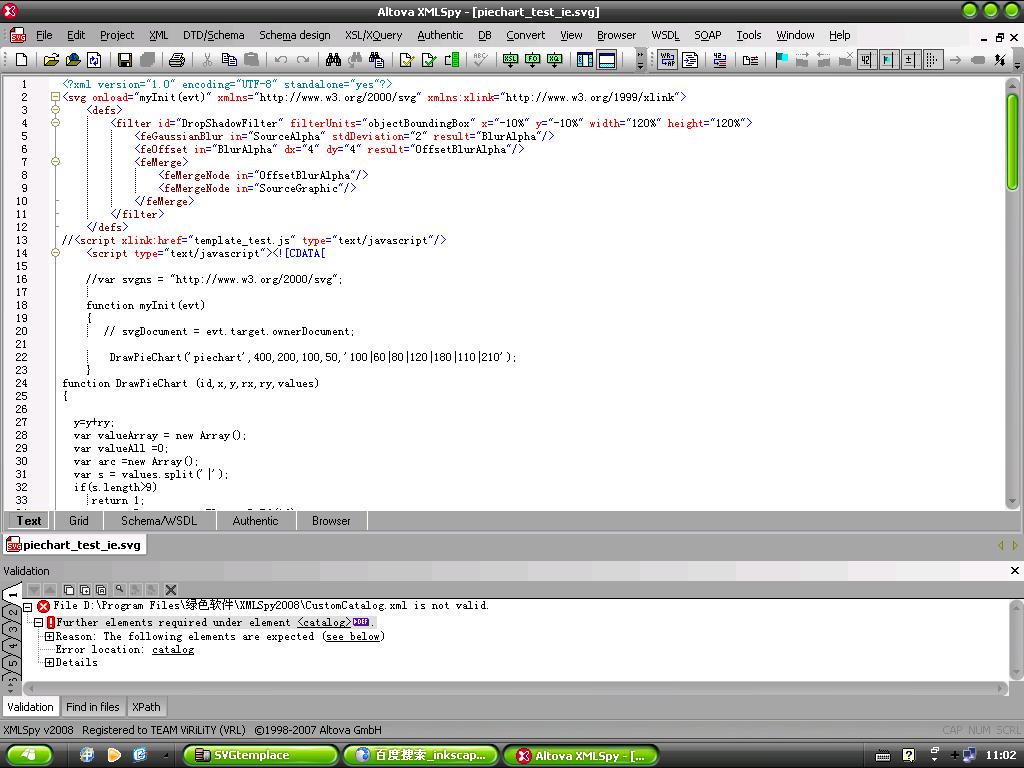Viewport: 1024px width, 768px height.
Task: Toggle indentation guides icon
Action: [932, 60]
